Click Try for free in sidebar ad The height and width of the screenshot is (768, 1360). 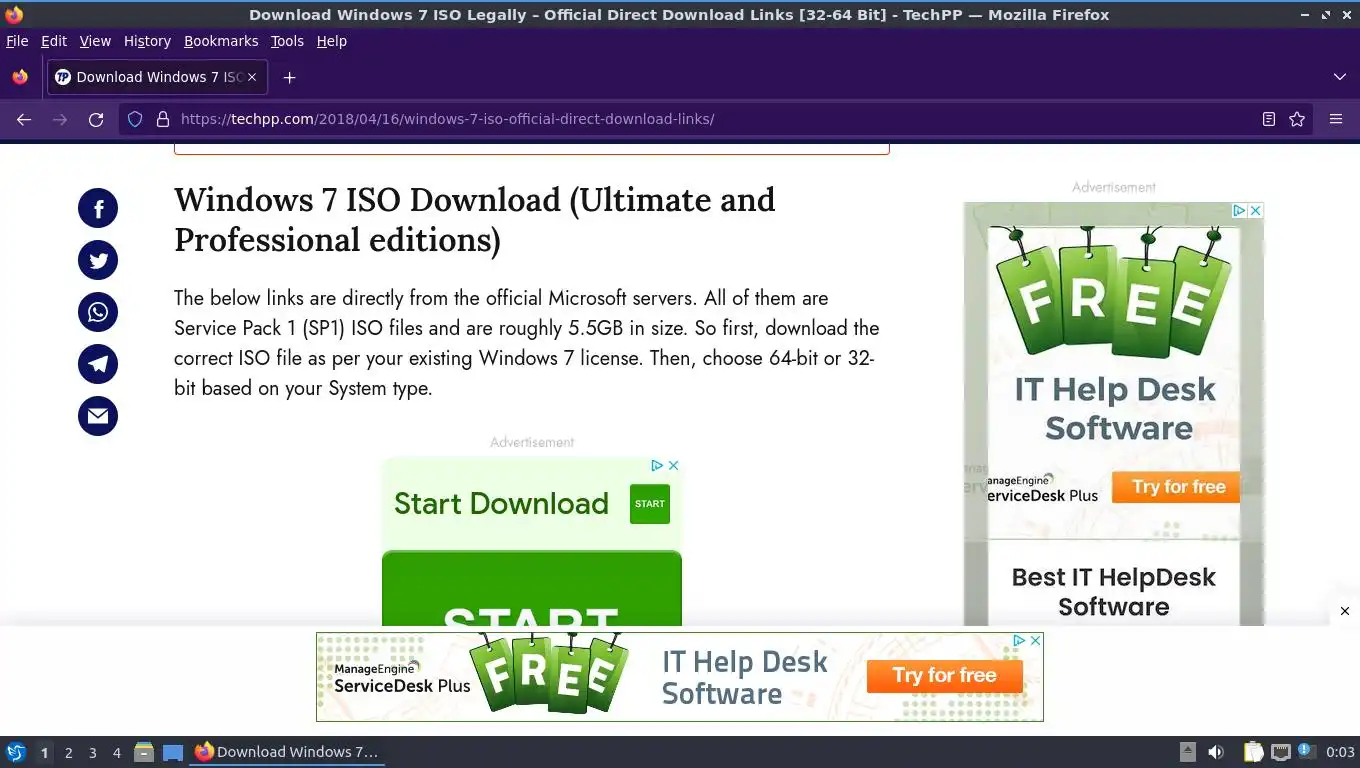pos(1176,487)
